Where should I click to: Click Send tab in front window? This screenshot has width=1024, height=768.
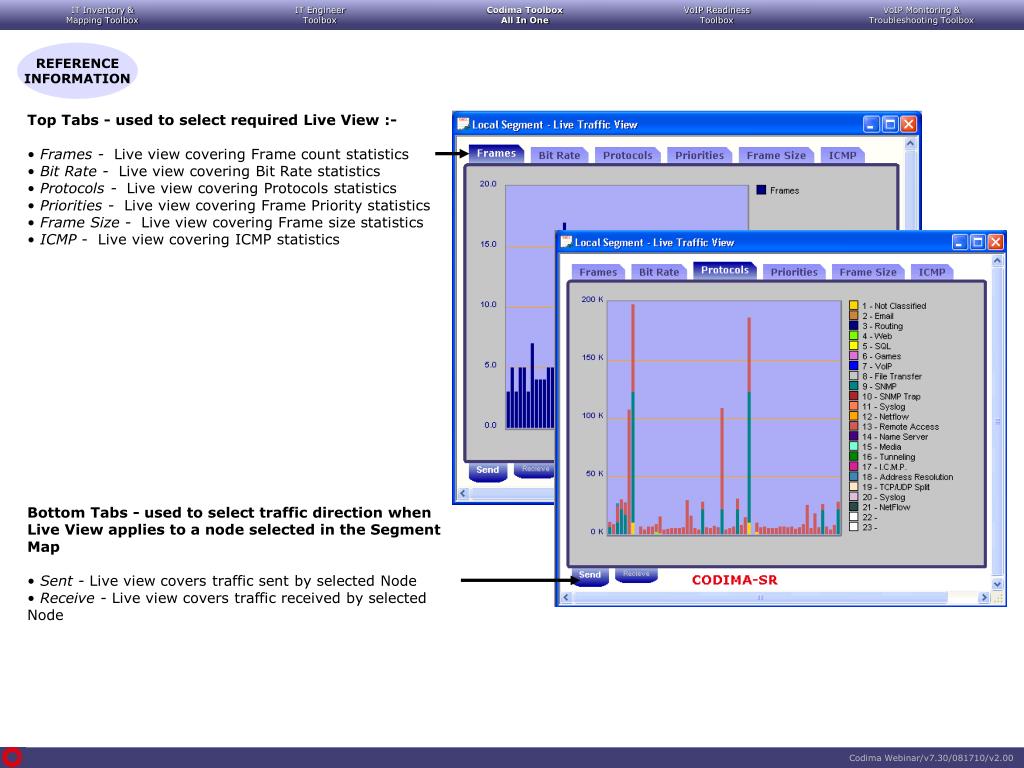(590, 575)
